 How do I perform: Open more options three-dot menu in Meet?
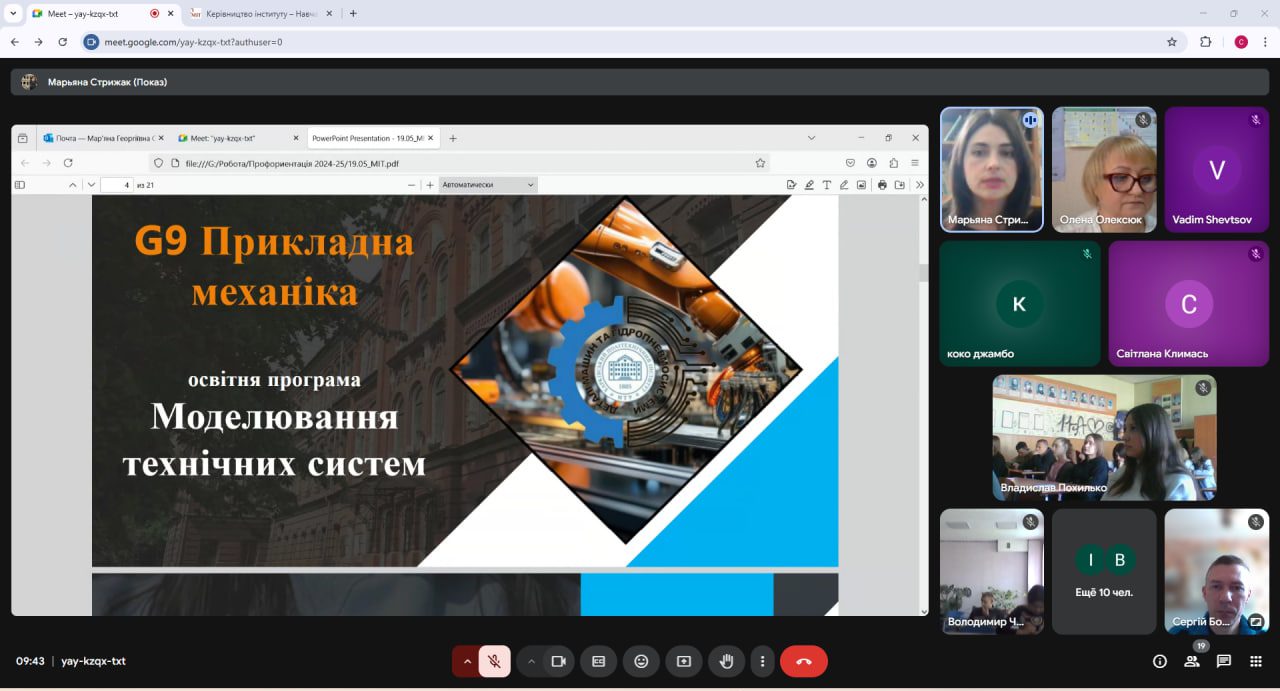coord(762,661)
